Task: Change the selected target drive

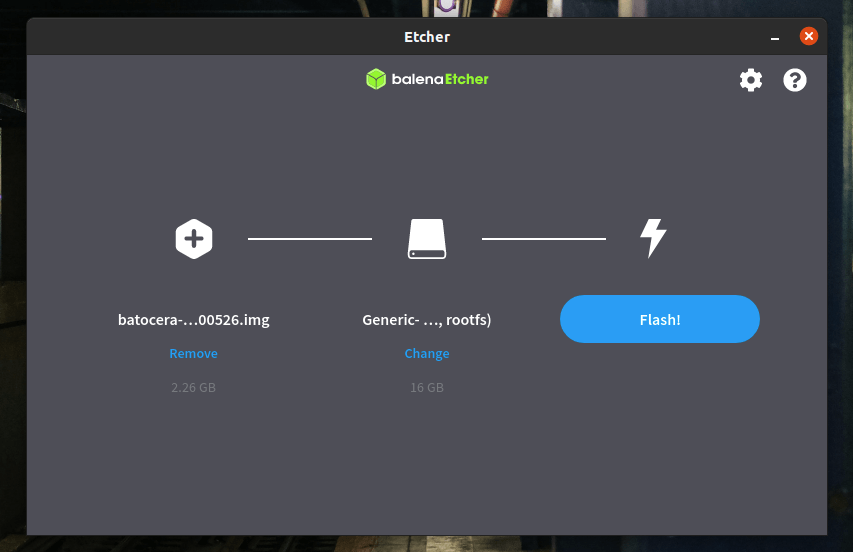Action: [x=427, y=353]
